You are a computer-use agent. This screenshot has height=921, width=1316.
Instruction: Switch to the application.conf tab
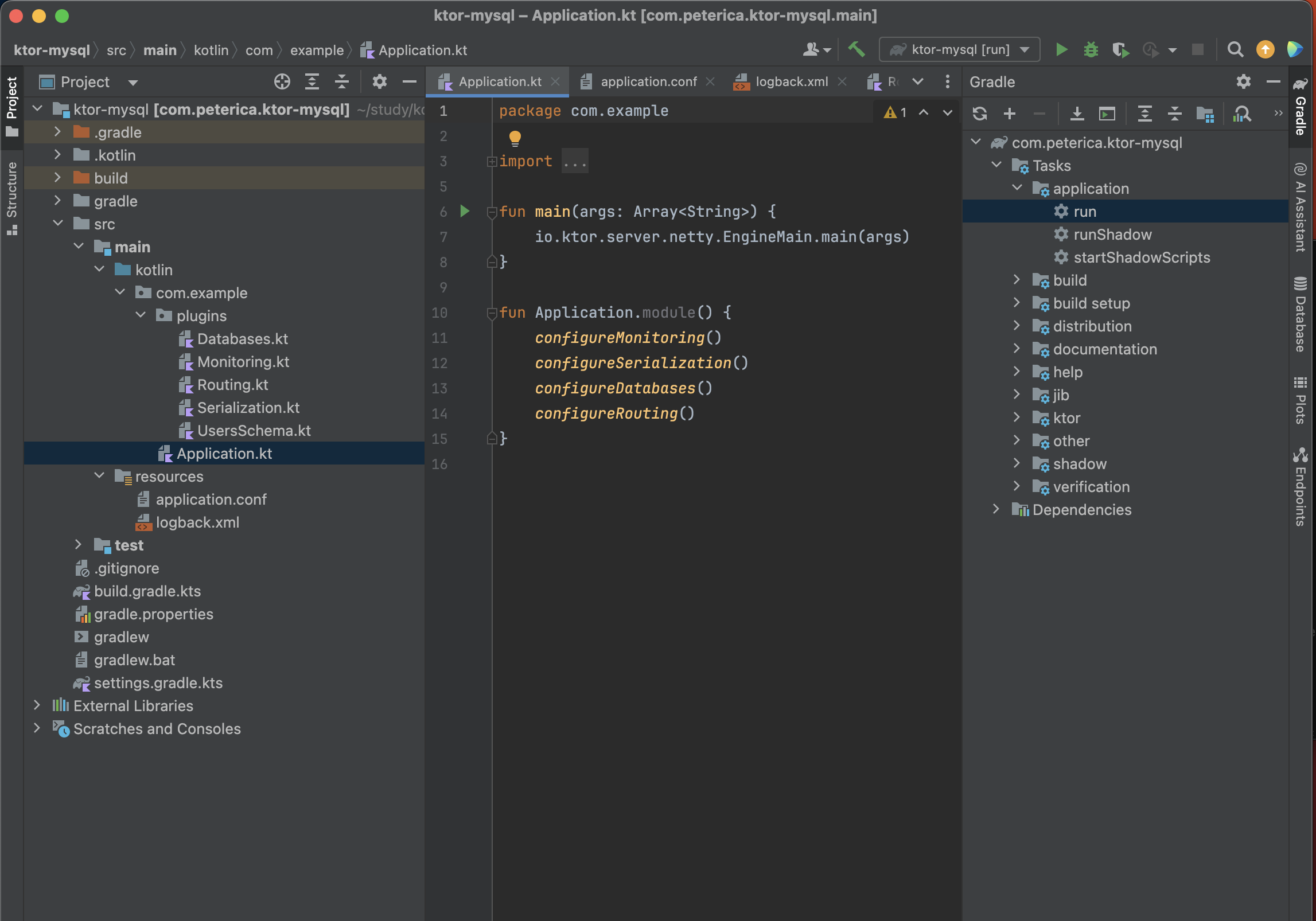[x=648, y=82]
